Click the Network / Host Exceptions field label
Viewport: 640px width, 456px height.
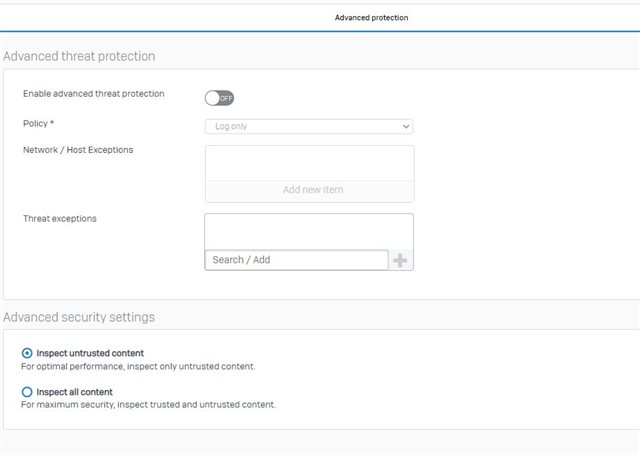pos(78,150)
